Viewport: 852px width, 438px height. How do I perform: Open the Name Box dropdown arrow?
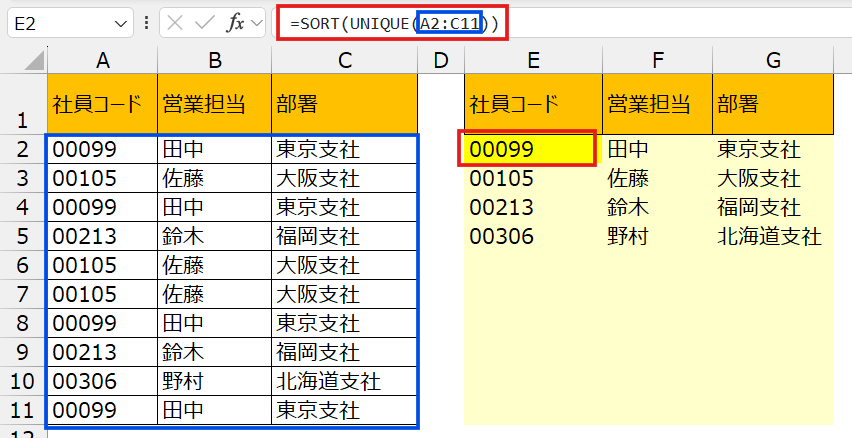click(x=122, y=22)
